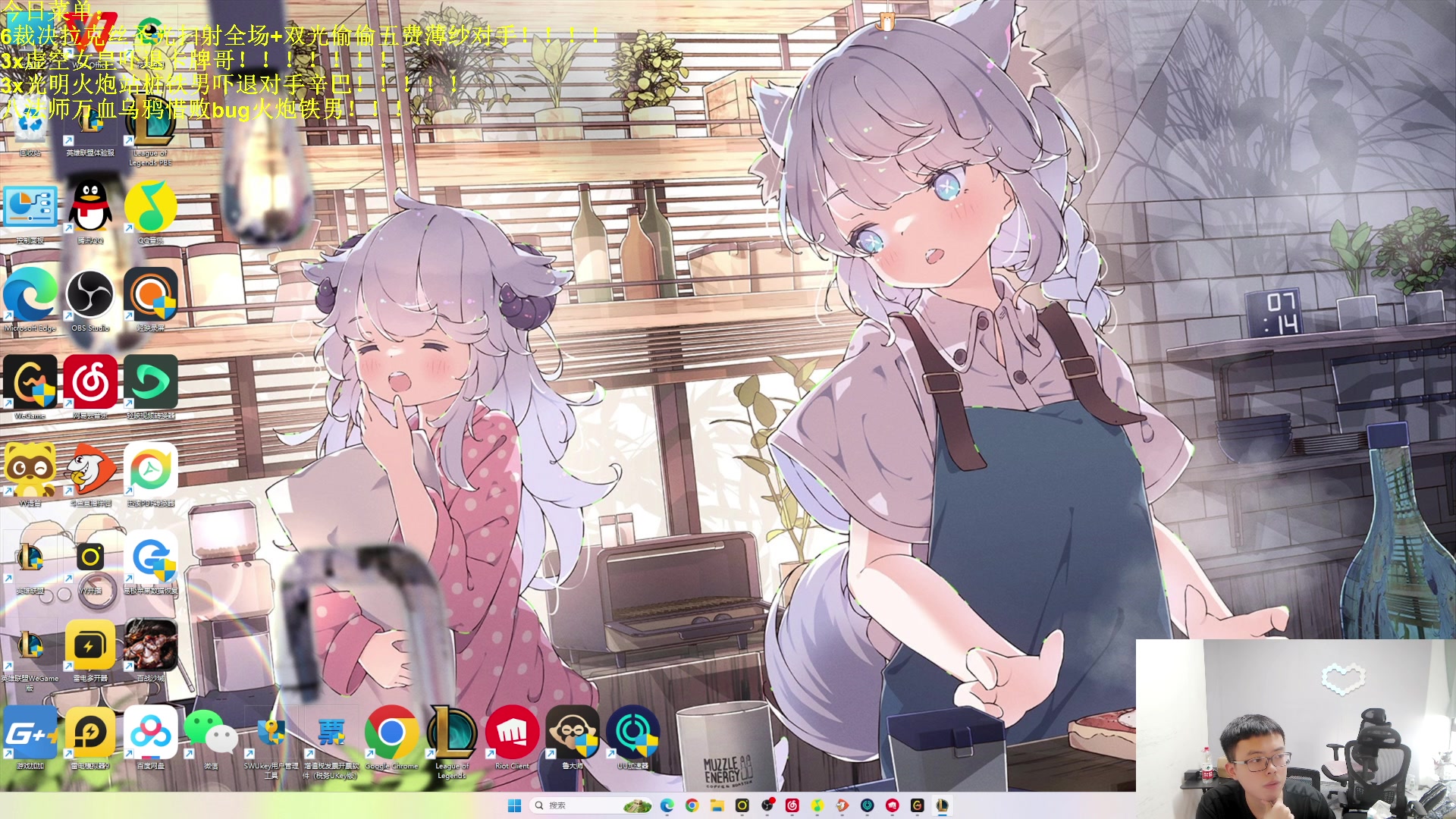The height and width of the screenshot is (819, 1456).
Task: Open 百度网盘 desktop shortcut
Action: pos(150,737)
